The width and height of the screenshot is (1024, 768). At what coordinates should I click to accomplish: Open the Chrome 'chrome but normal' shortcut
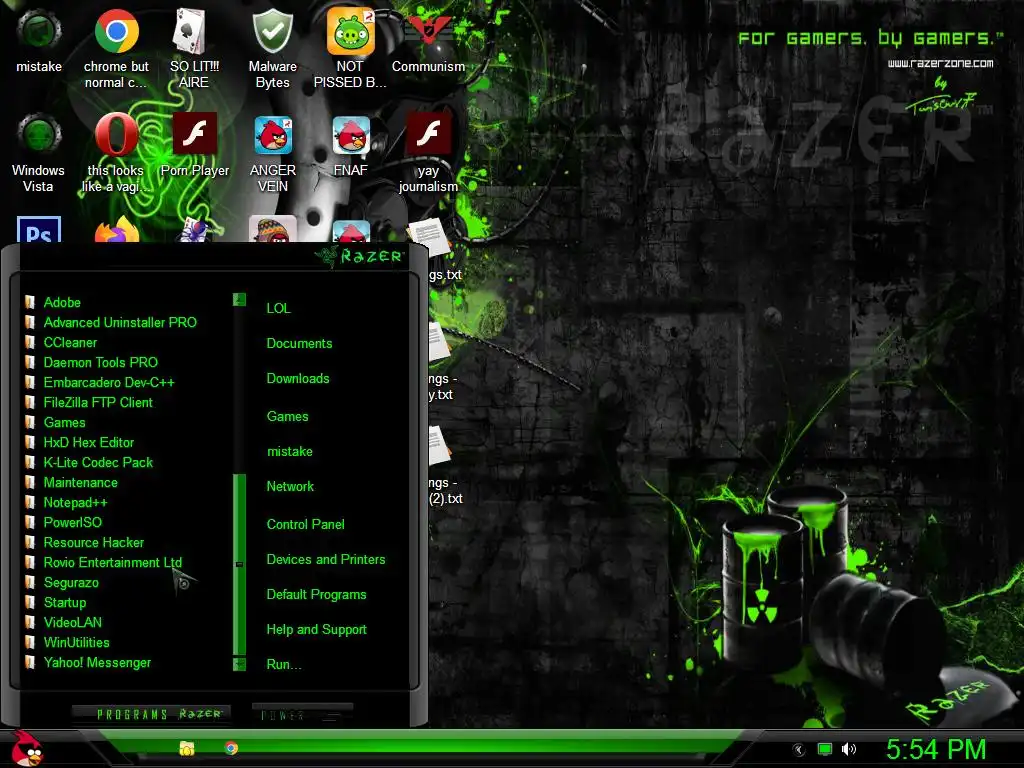pyautogui.click(x=116, y=49)
